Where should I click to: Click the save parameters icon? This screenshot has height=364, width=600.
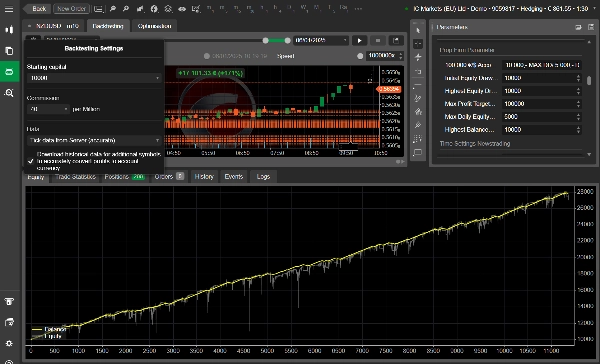click(591, 27)
